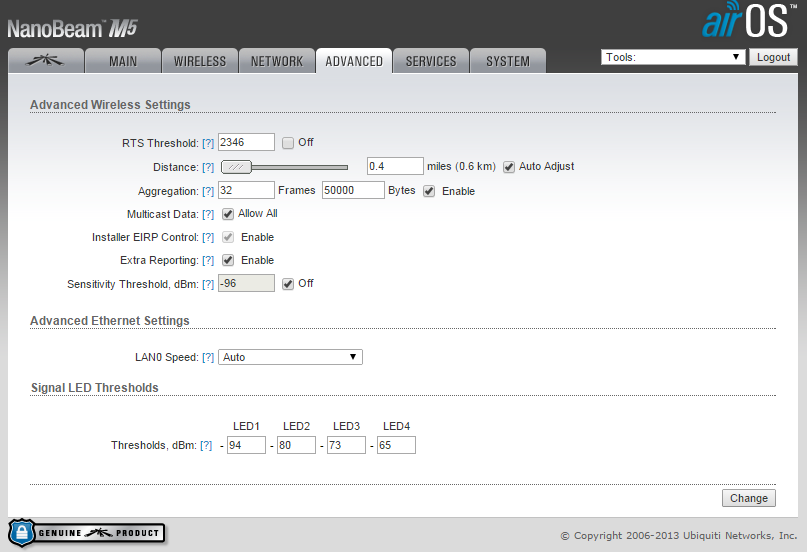Screen dimensions: 807x552
Task: Open RTS Threshold help [?] icon
Action: coord(208,143)
